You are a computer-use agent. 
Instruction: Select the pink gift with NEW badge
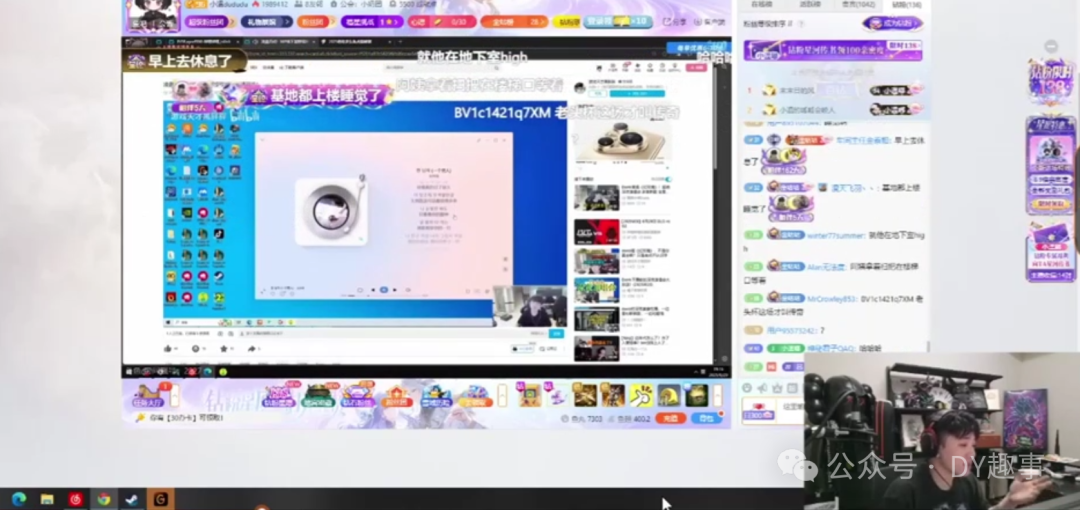[278, 396]
